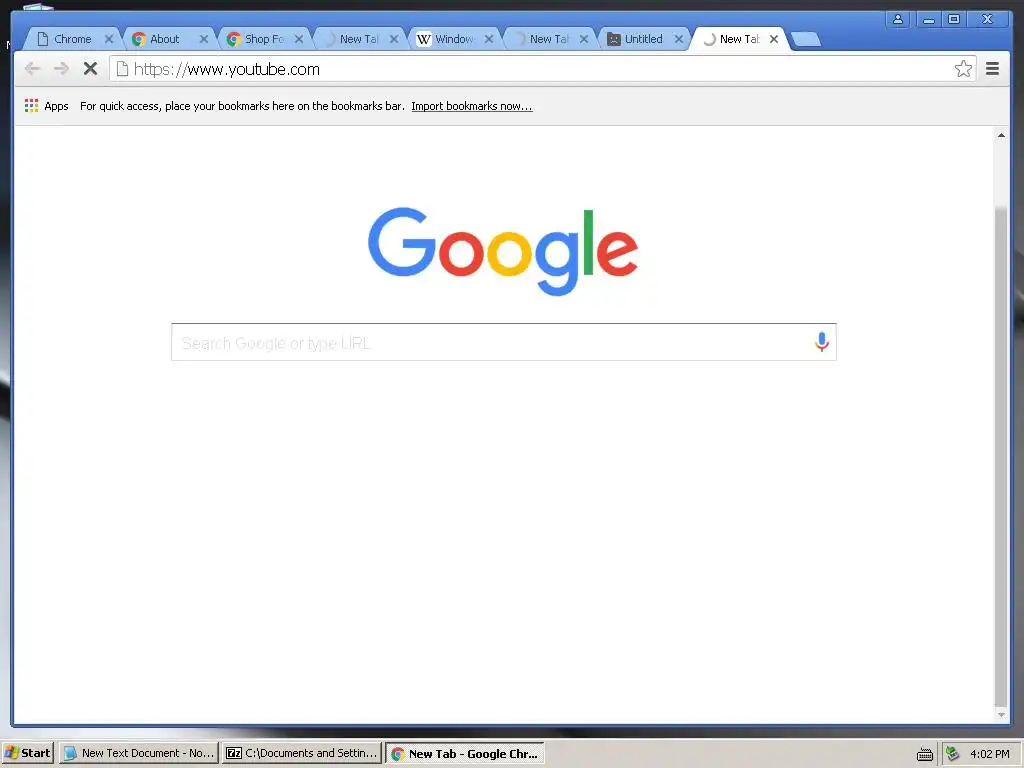
Task: Close the active New Tab
Action: (x=774, y=39)
